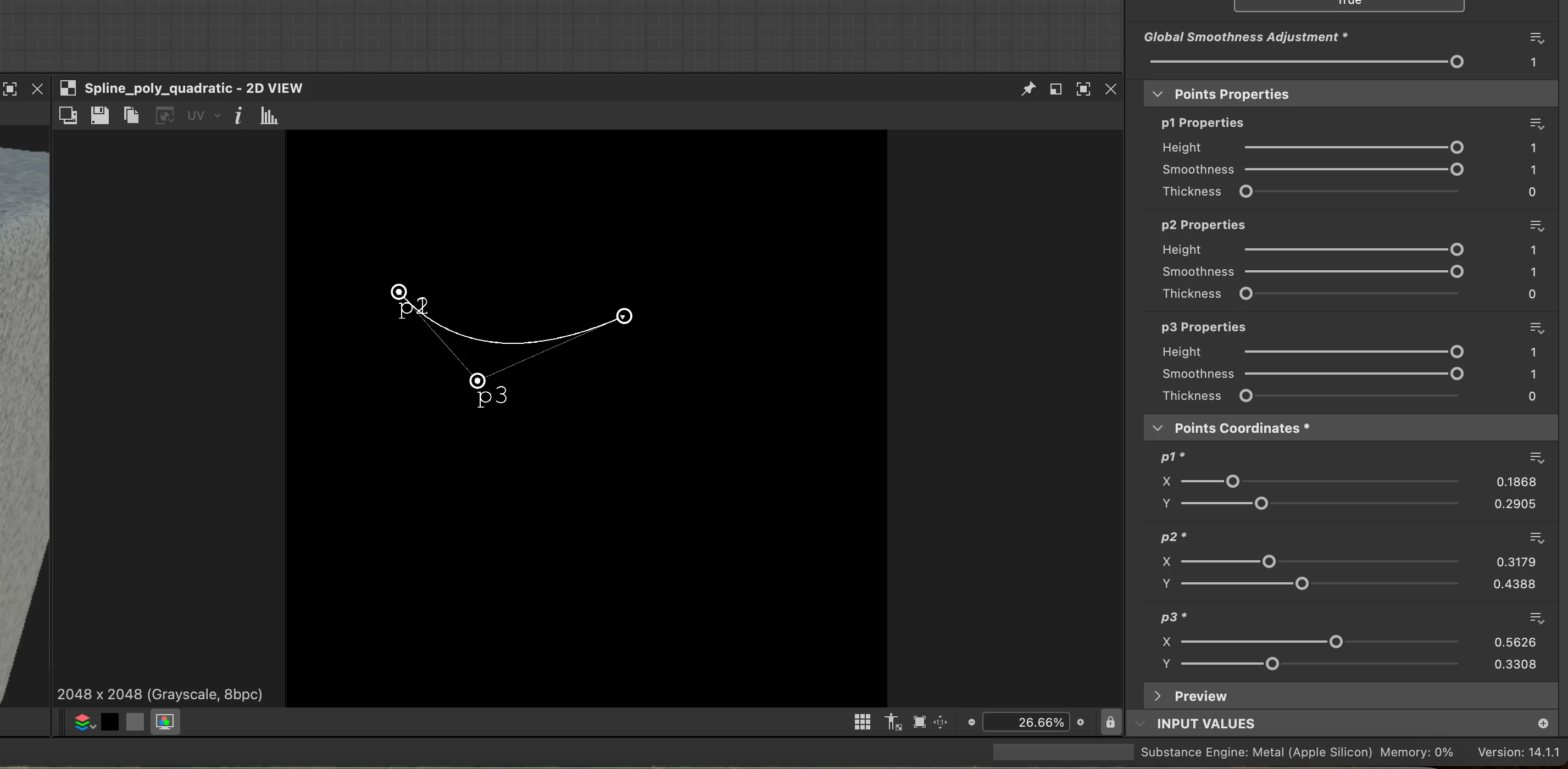Viewport: 1568px width, 769px height.
Task: Fit view to window icon
Action: pyautogui.click(x=919, y=722)
